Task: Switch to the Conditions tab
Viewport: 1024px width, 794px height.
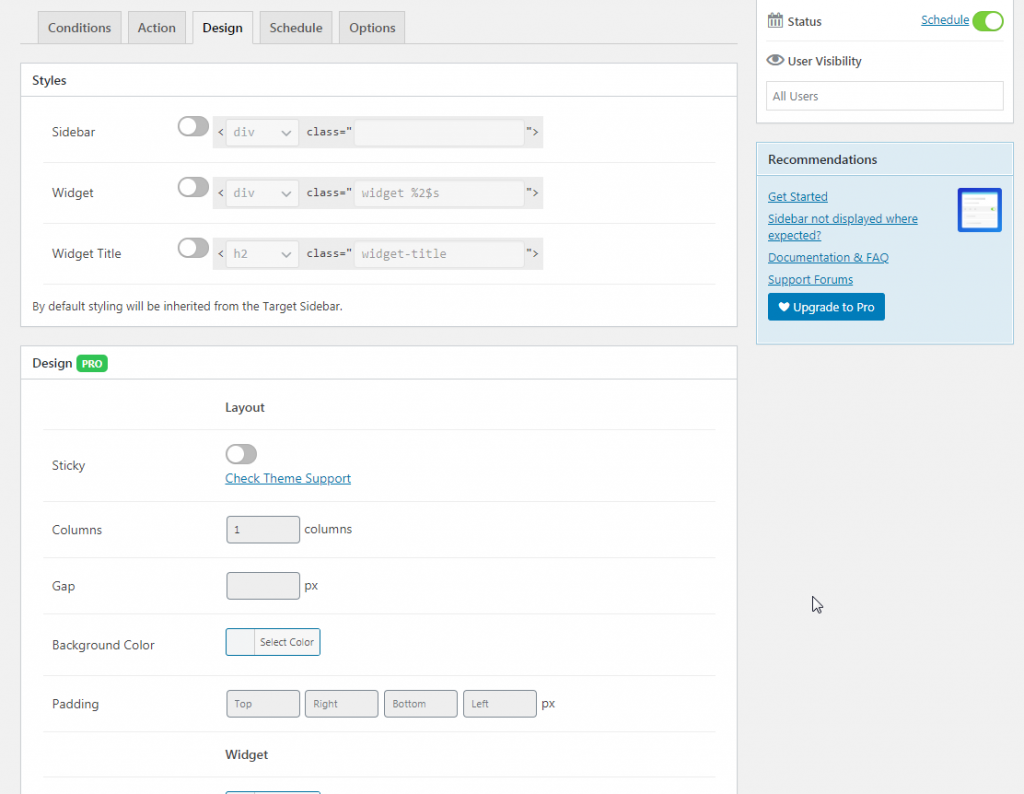Action: click(80, 28)
